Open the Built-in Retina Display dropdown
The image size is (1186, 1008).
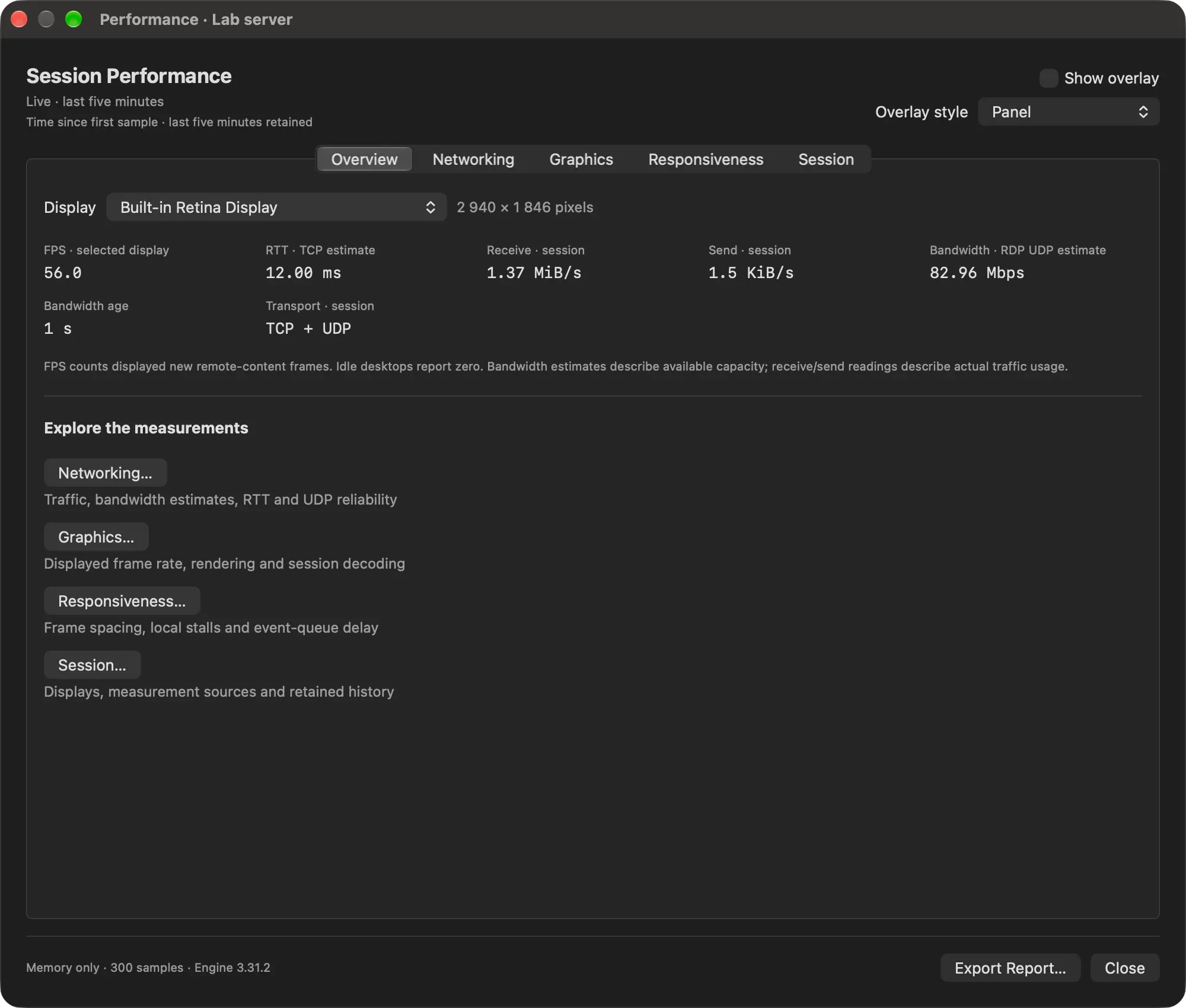(x=276, y=207)
